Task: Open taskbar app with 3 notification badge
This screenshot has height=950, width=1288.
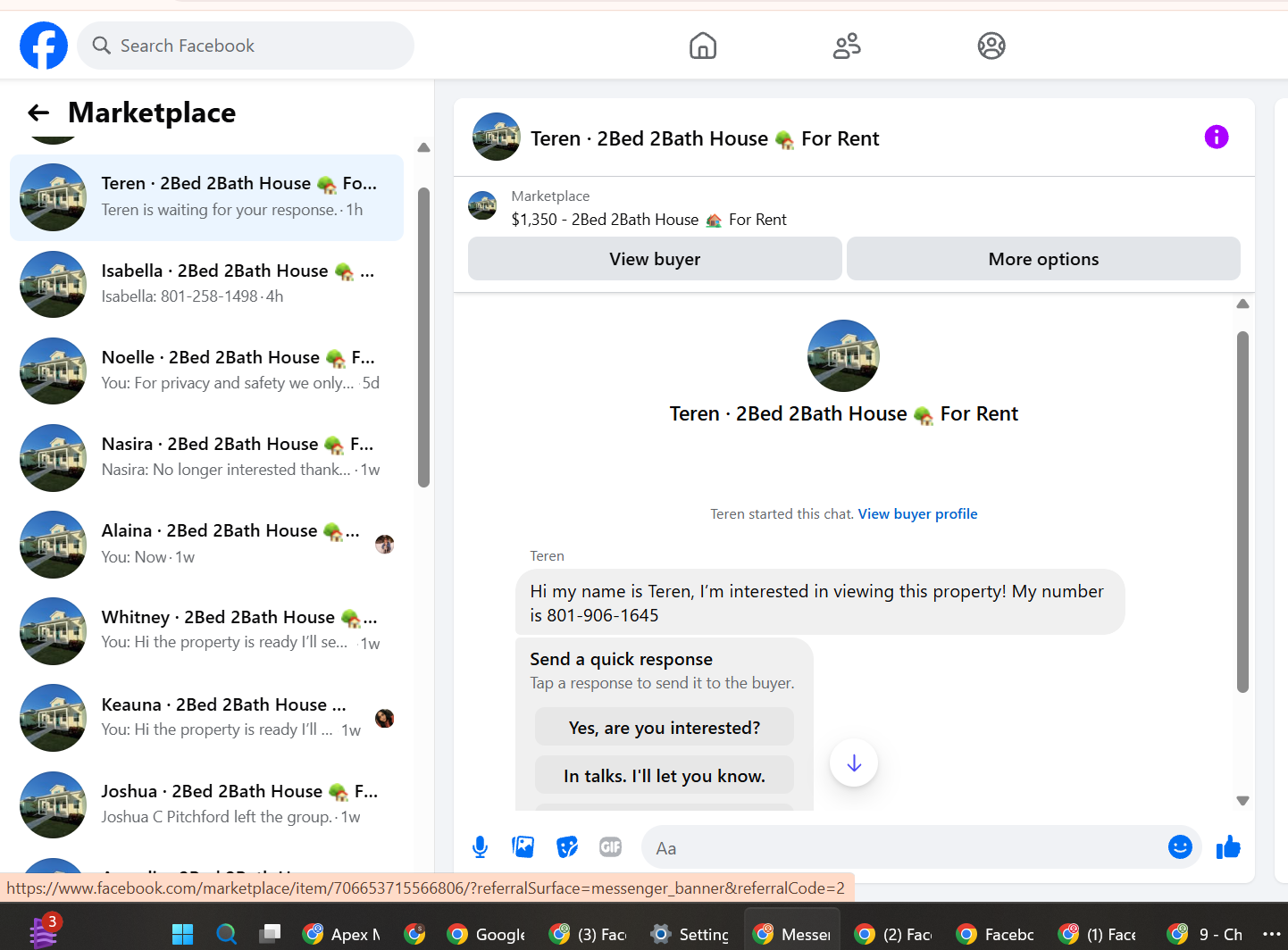Action: 44,932
